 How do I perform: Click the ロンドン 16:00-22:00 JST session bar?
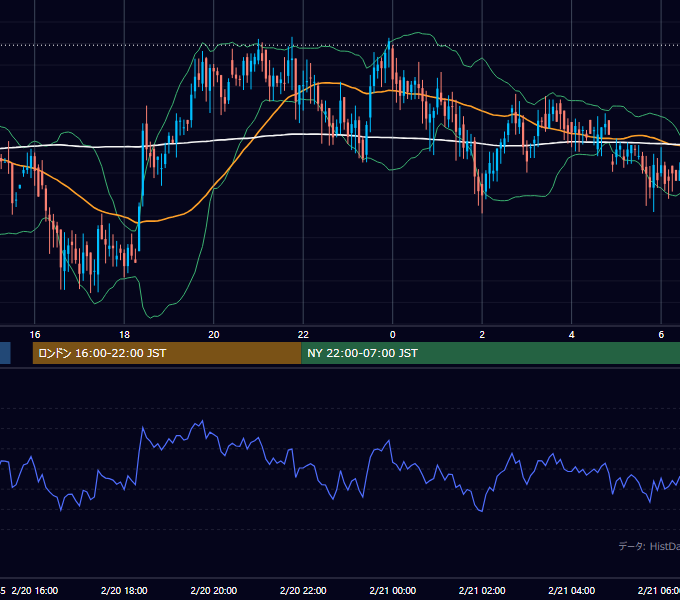(167, 353)
